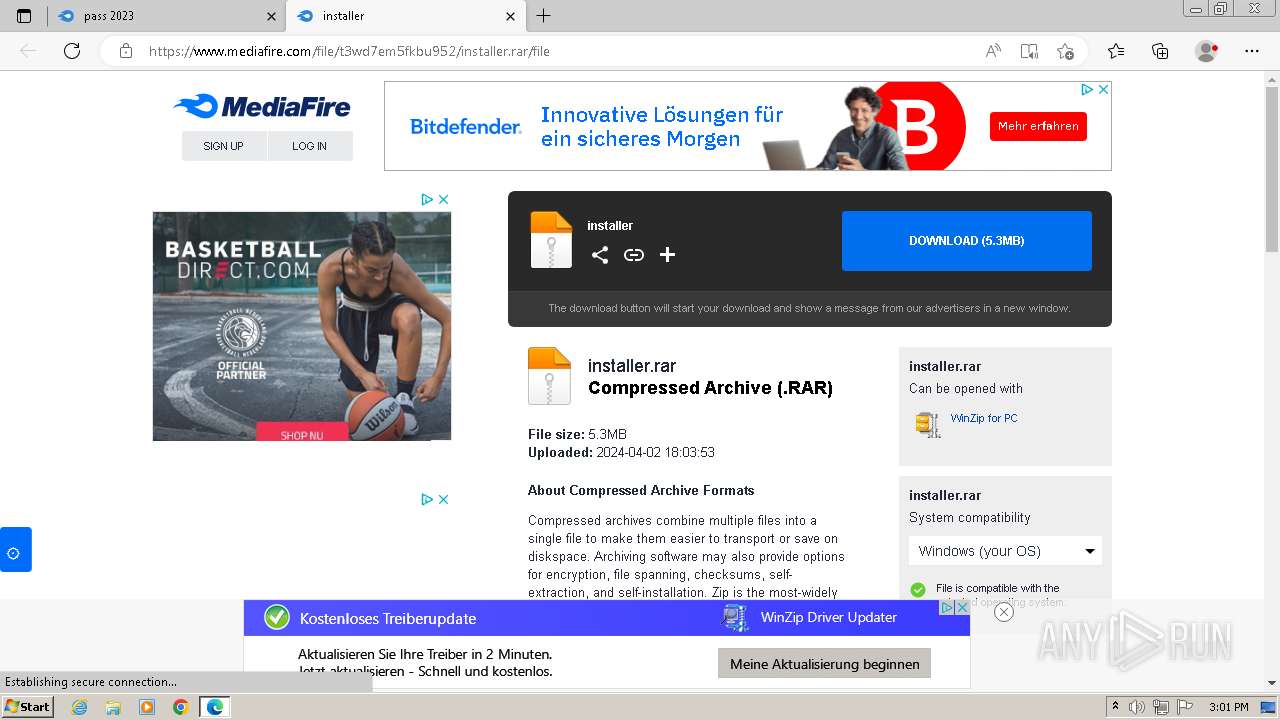Open the browser Settings and more menu

1252,51
